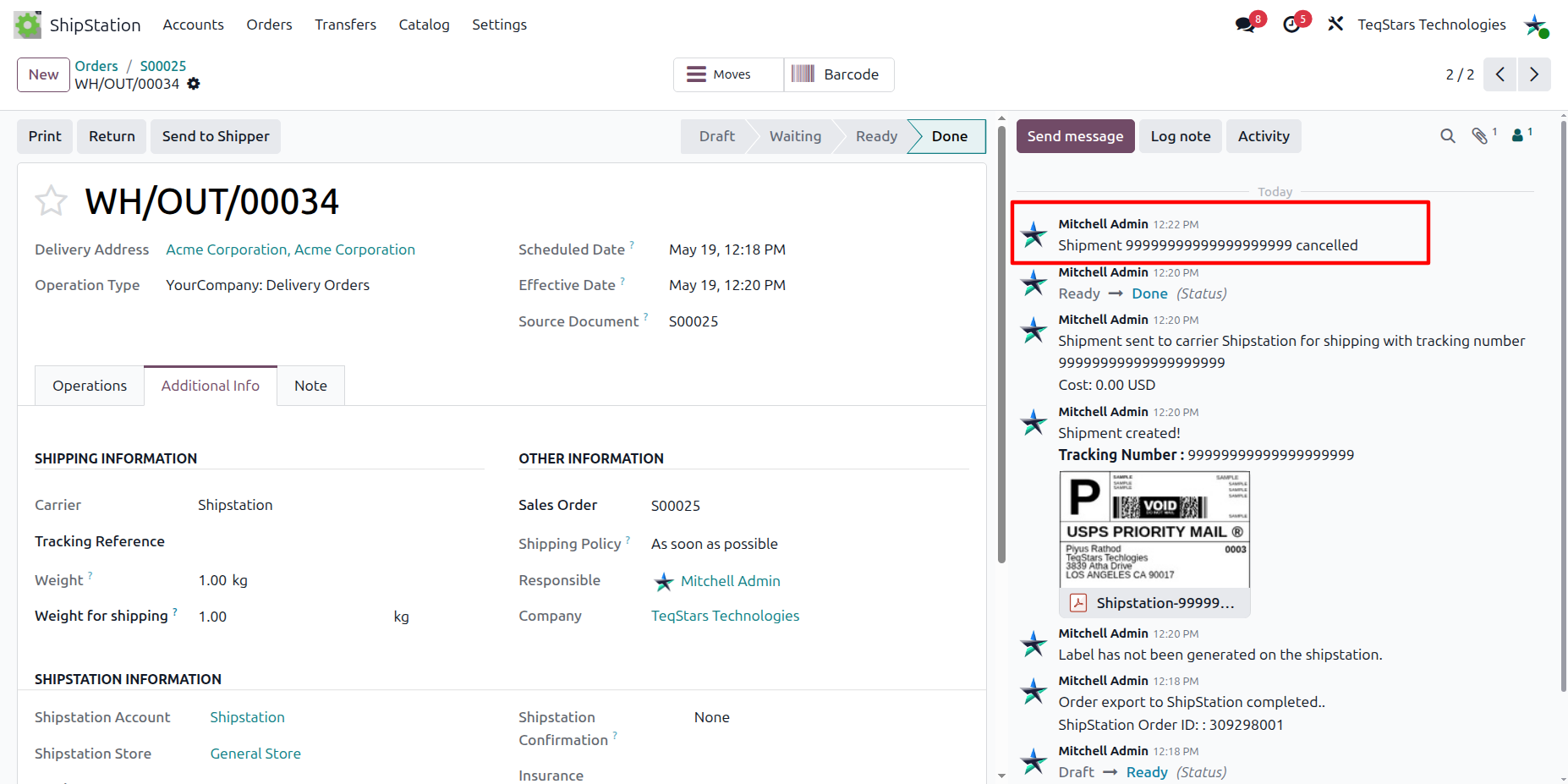Click the Source Document value S00025
This screenshot has height=784, width=1568.
point(694,321)
